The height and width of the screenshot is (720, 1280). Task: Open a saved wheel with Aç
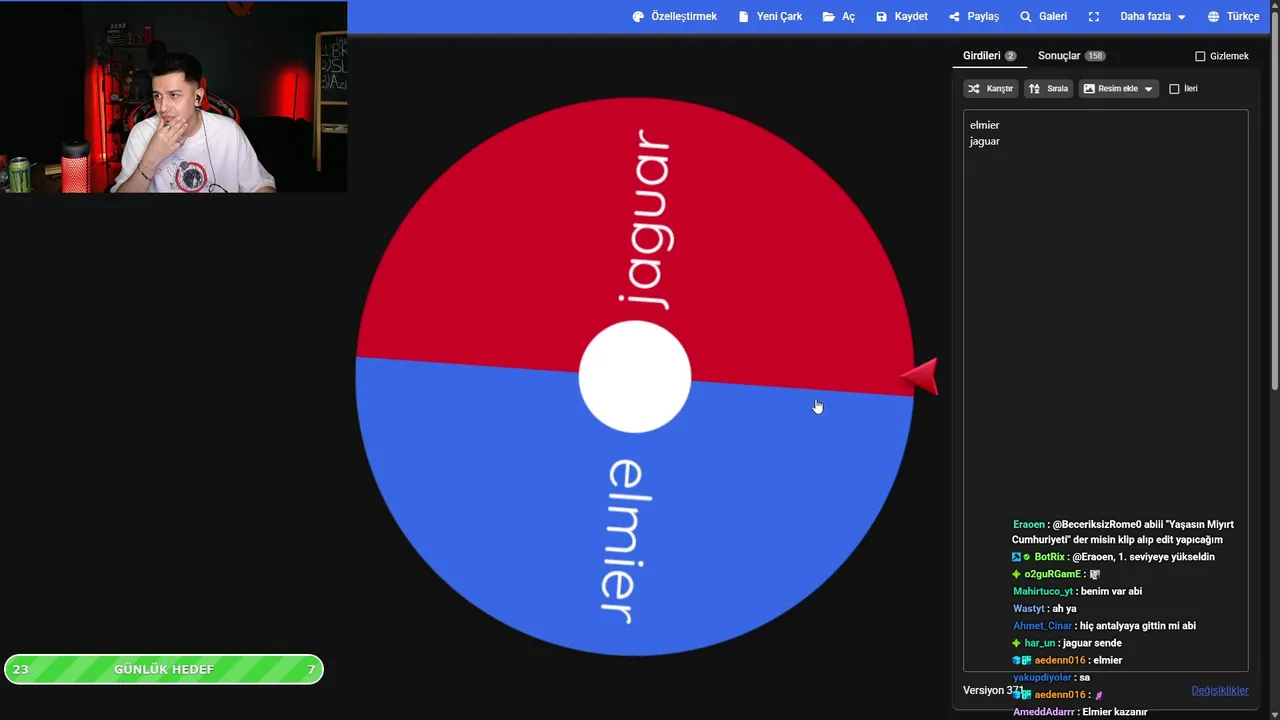[838, 17]
